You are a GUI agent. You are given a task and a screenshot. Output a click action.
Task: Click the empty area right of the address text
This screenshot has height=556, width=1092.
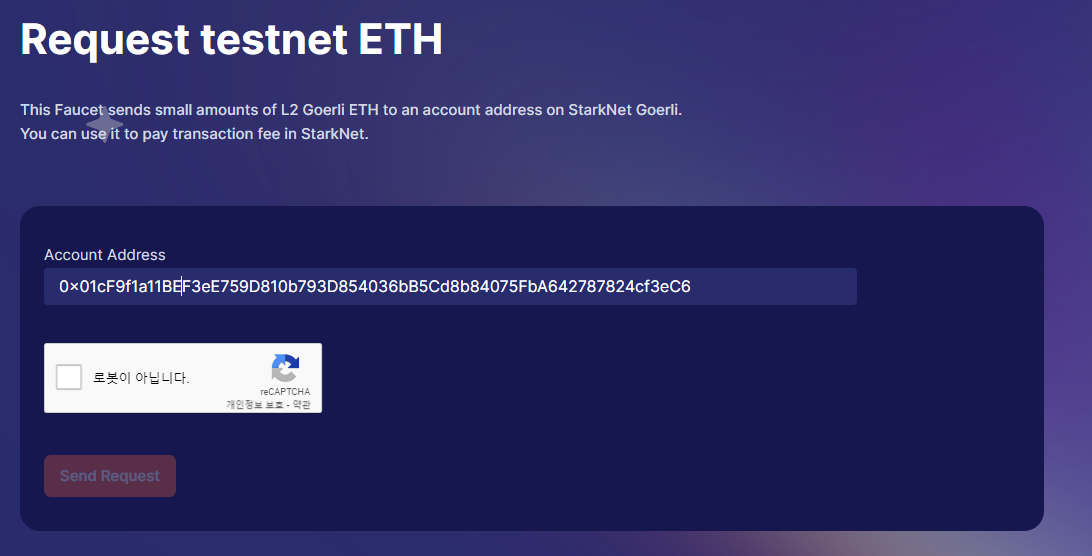pyautogui.click(x=773, y=286)
